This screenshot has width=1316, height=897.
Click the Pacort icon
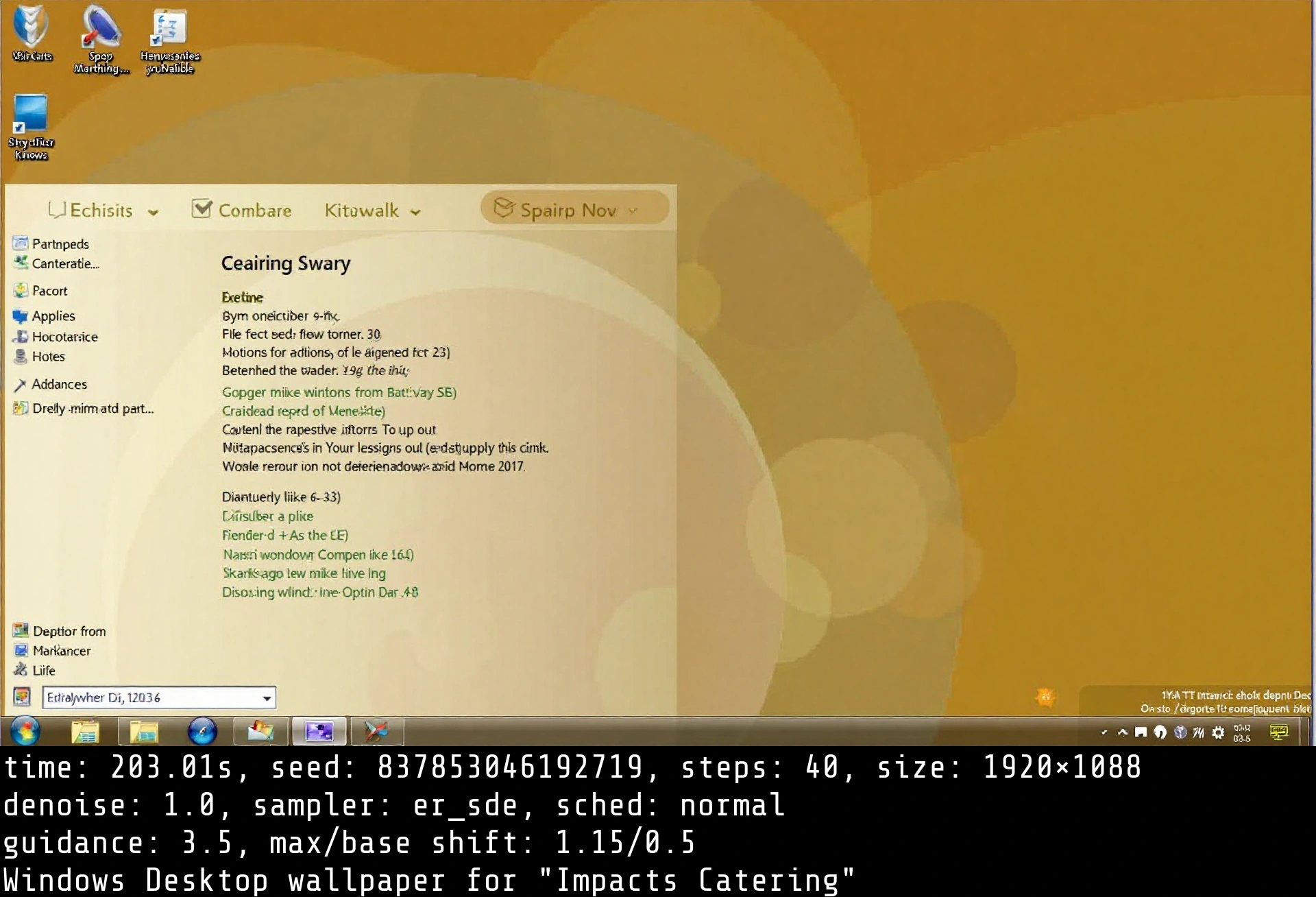pos(20,290)
